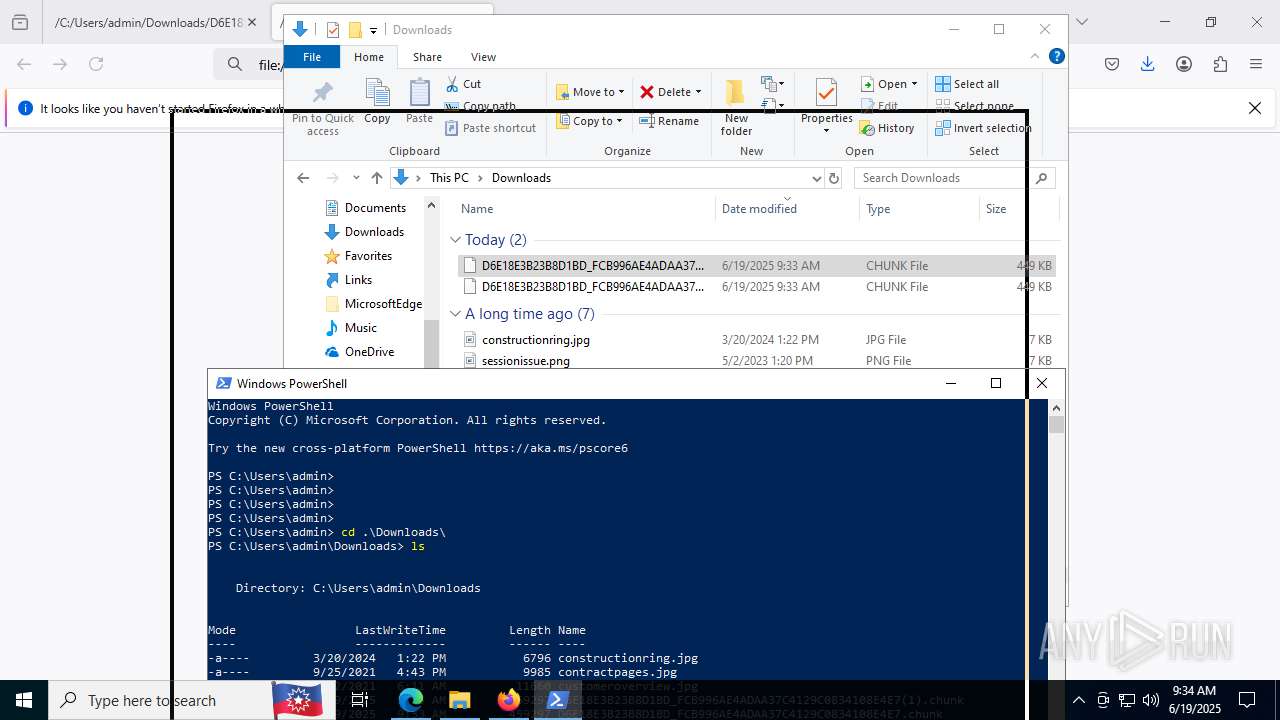Click the Firefox icon on taskbar

508,700
